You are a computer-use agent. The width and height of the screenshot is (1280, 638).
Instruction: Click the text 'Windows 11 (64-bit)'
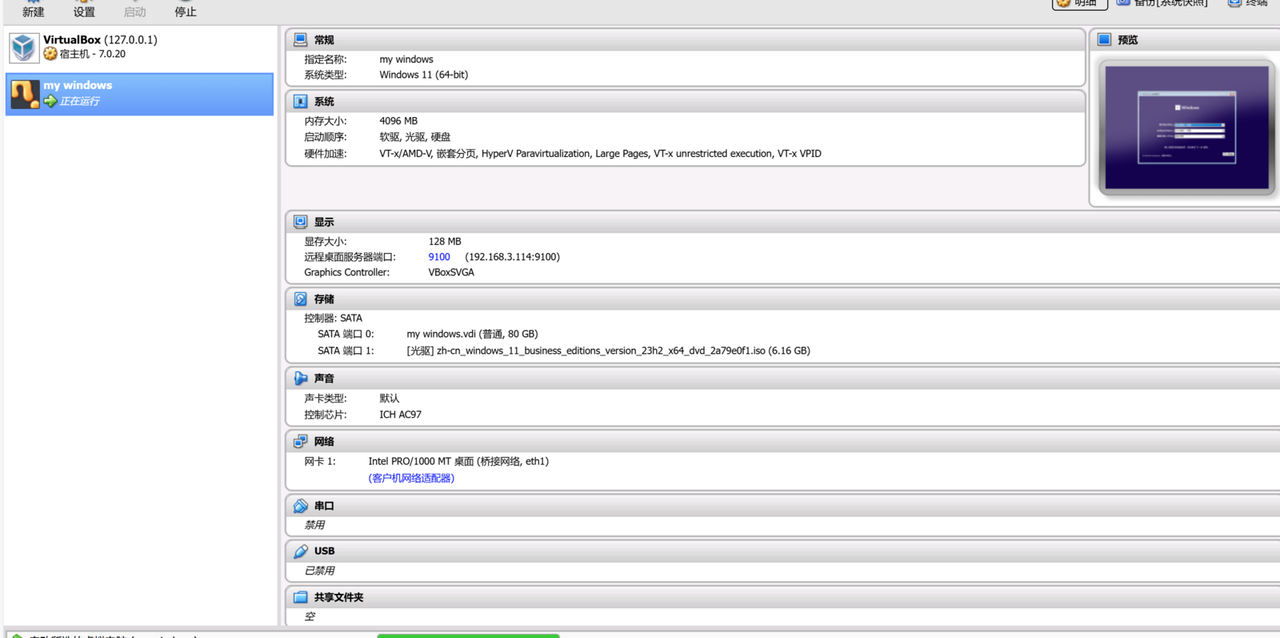pyautogui.click(x=423, y=75)
